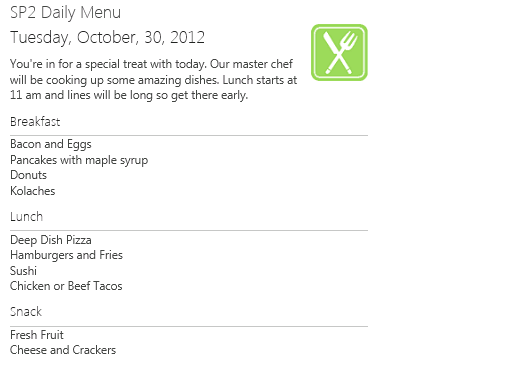Select the Deep Dish Pizza item
This screenshot has height=384, width=512.
pyautogui.click(x=51, y=240)
